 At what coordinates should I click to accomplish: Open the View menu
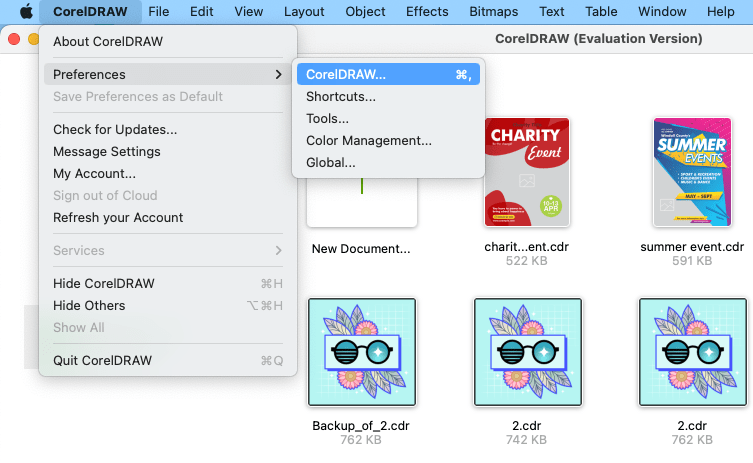[248, 12]
